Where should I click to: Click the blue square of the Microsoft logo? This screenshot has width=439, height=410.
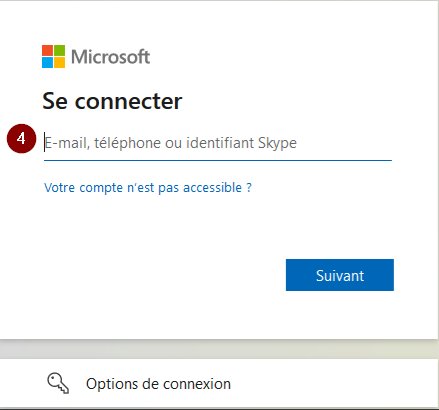(47, 62)
